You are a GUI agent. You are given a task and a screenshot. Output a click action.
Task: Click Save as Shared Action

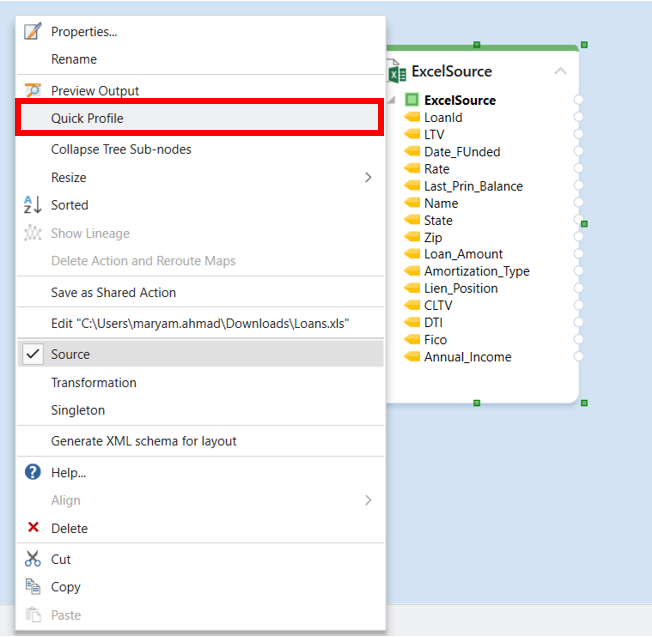[113, 292]
